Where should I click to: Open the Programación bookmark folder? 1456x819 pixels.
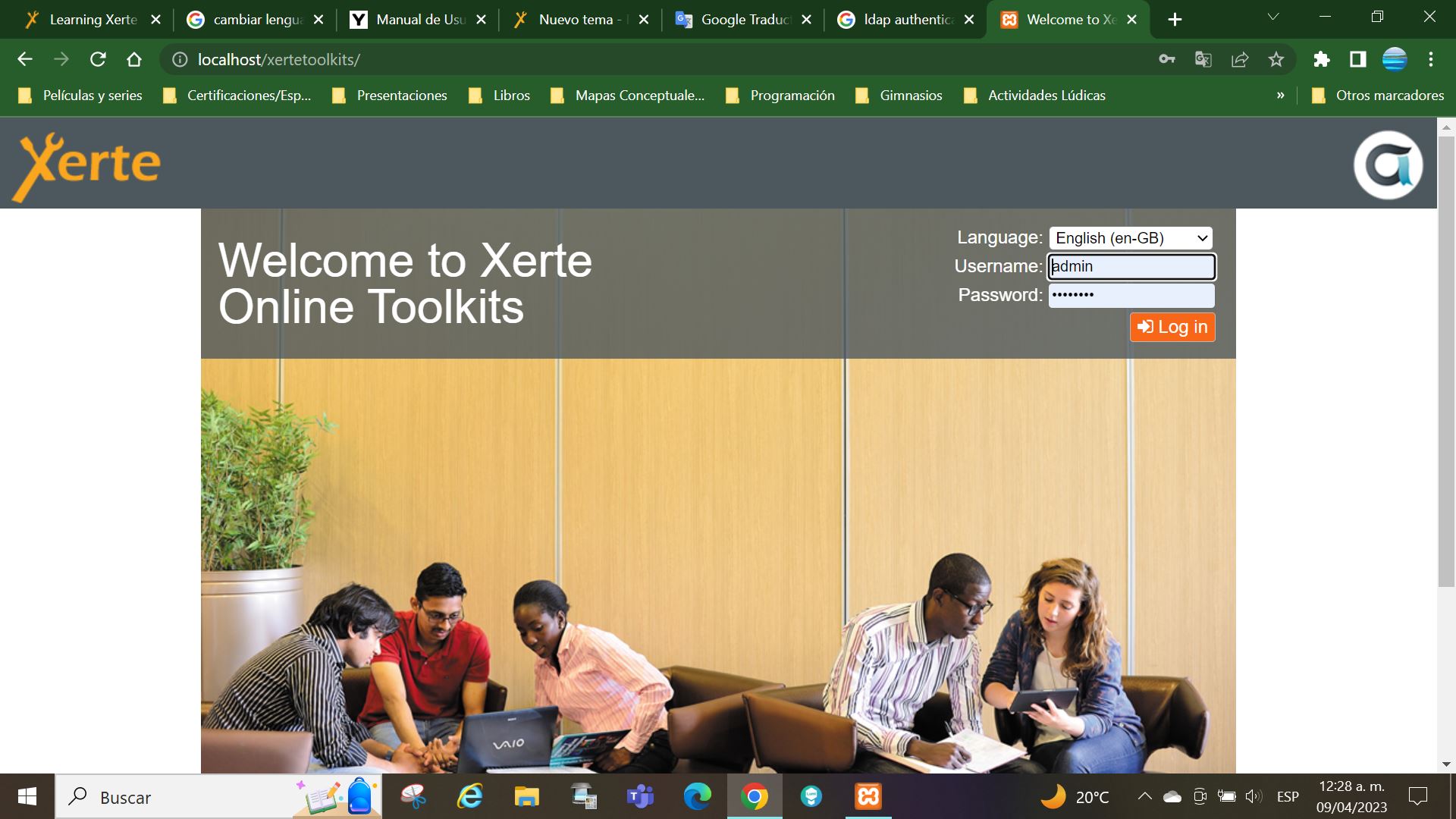(780, 96)
